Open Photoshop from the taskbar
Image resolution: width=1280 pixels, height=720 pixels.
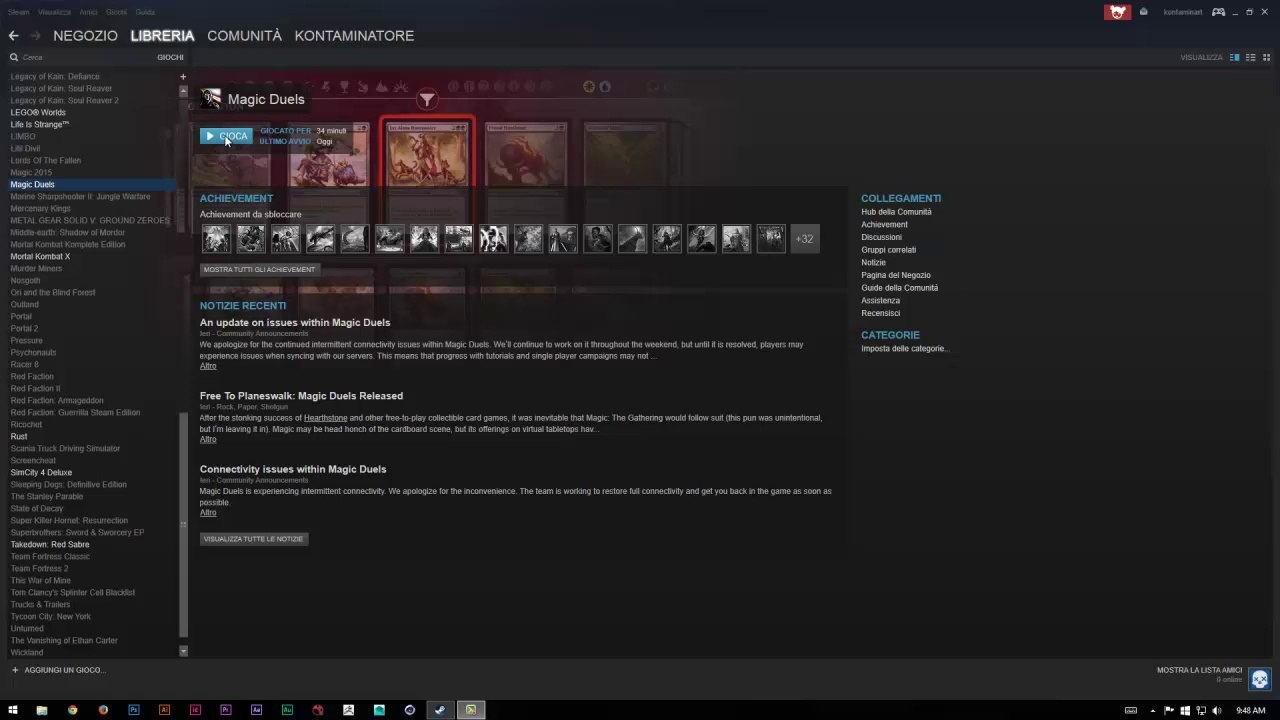[134, 710]
